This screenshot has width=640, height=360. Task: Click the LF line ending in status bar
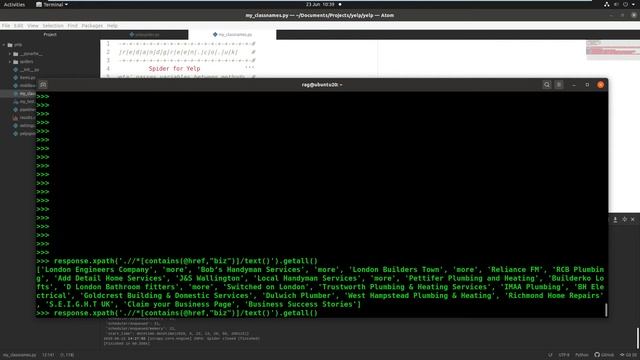coord(550,355)
